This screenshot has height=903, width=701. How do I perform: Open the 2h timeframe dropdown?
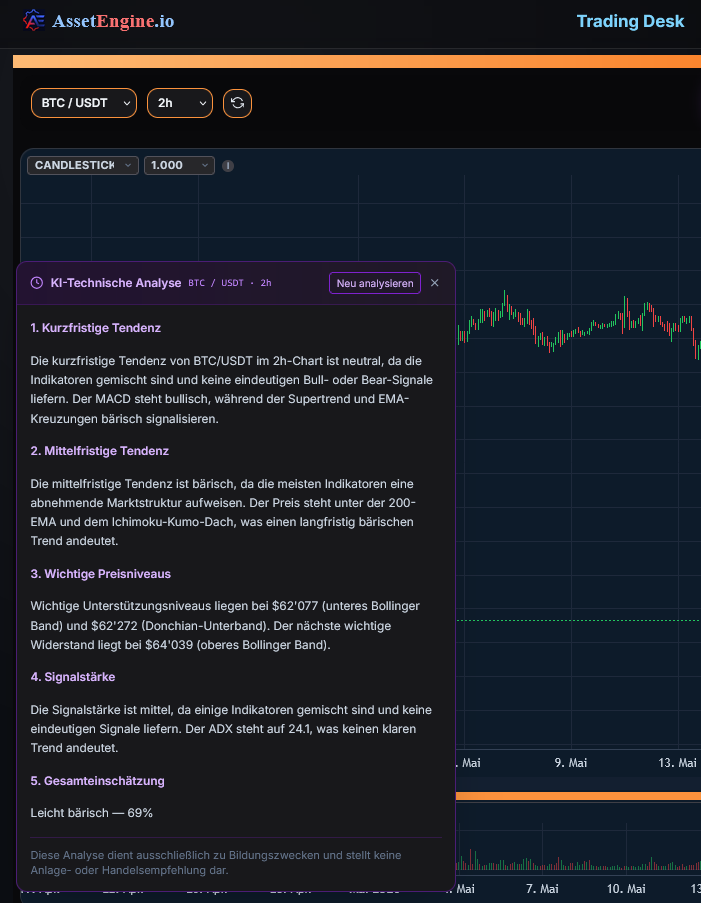click(180, 103)
